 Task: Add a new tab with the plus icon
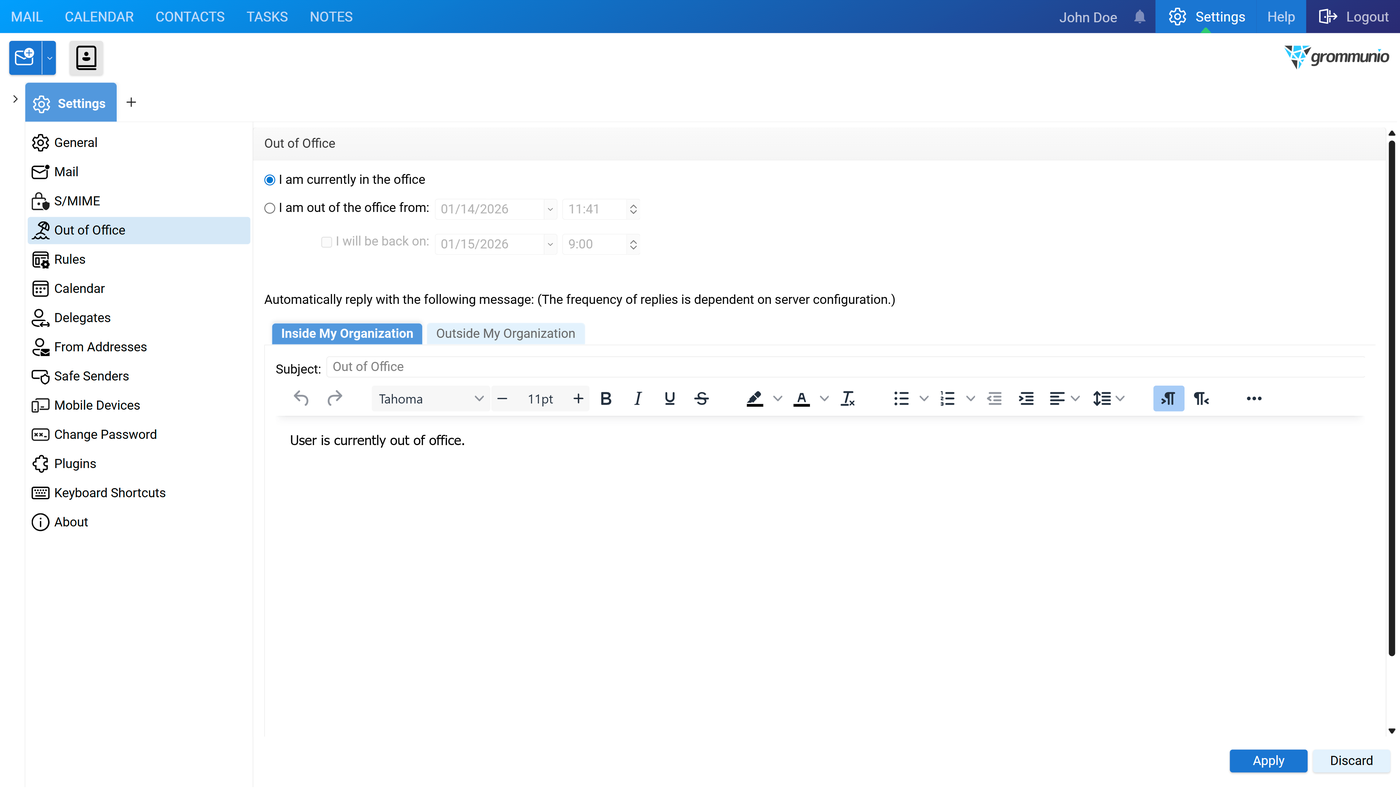131,102
